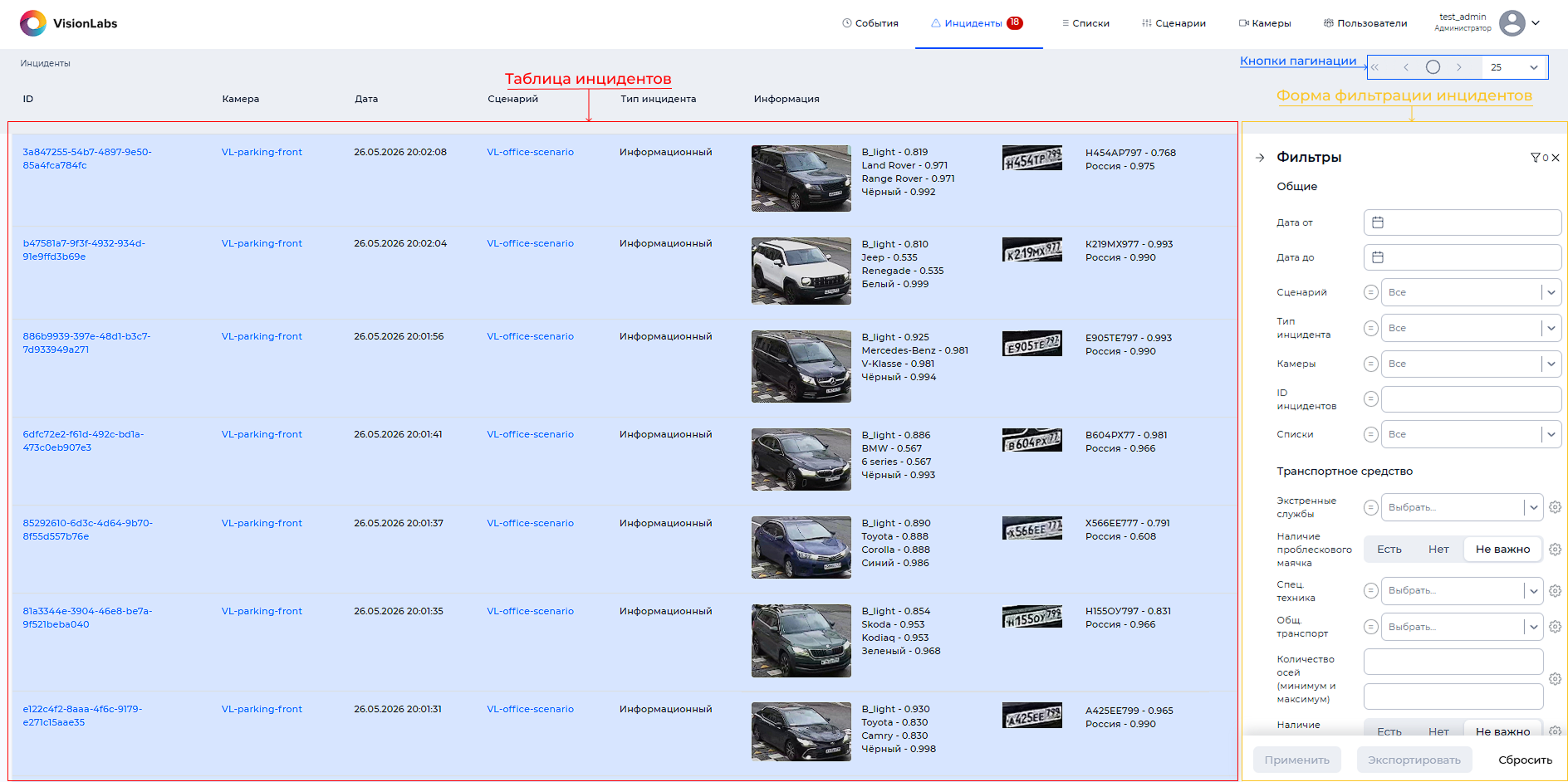Clear filters with the X icon

(1556, 158)
